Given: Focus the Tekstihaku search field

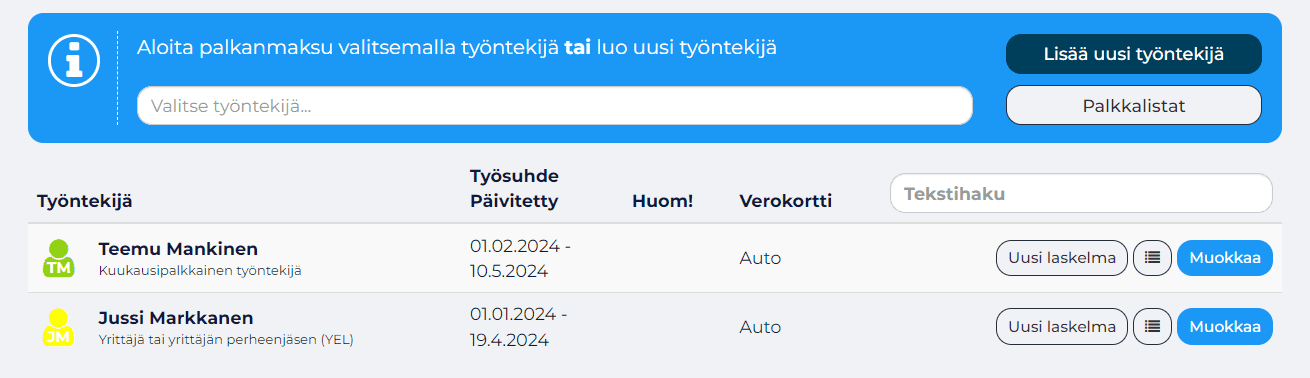Looking at the screenshot, I should [x=1081, y=193].
